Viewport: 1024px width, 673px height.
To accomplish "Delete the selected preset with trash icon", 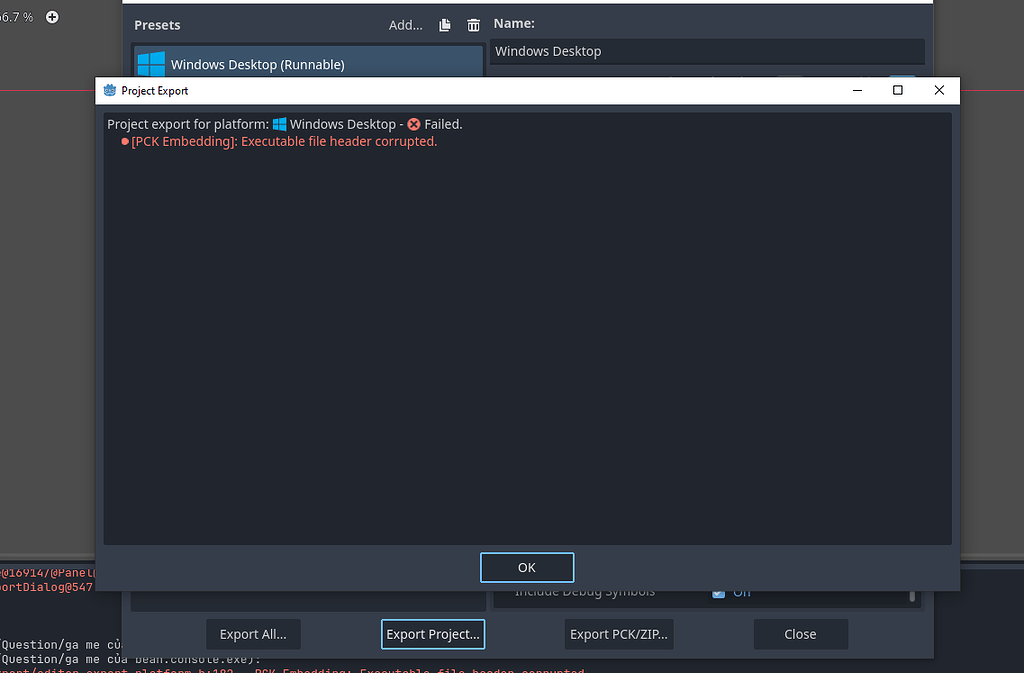I will (x=473, y=25).
